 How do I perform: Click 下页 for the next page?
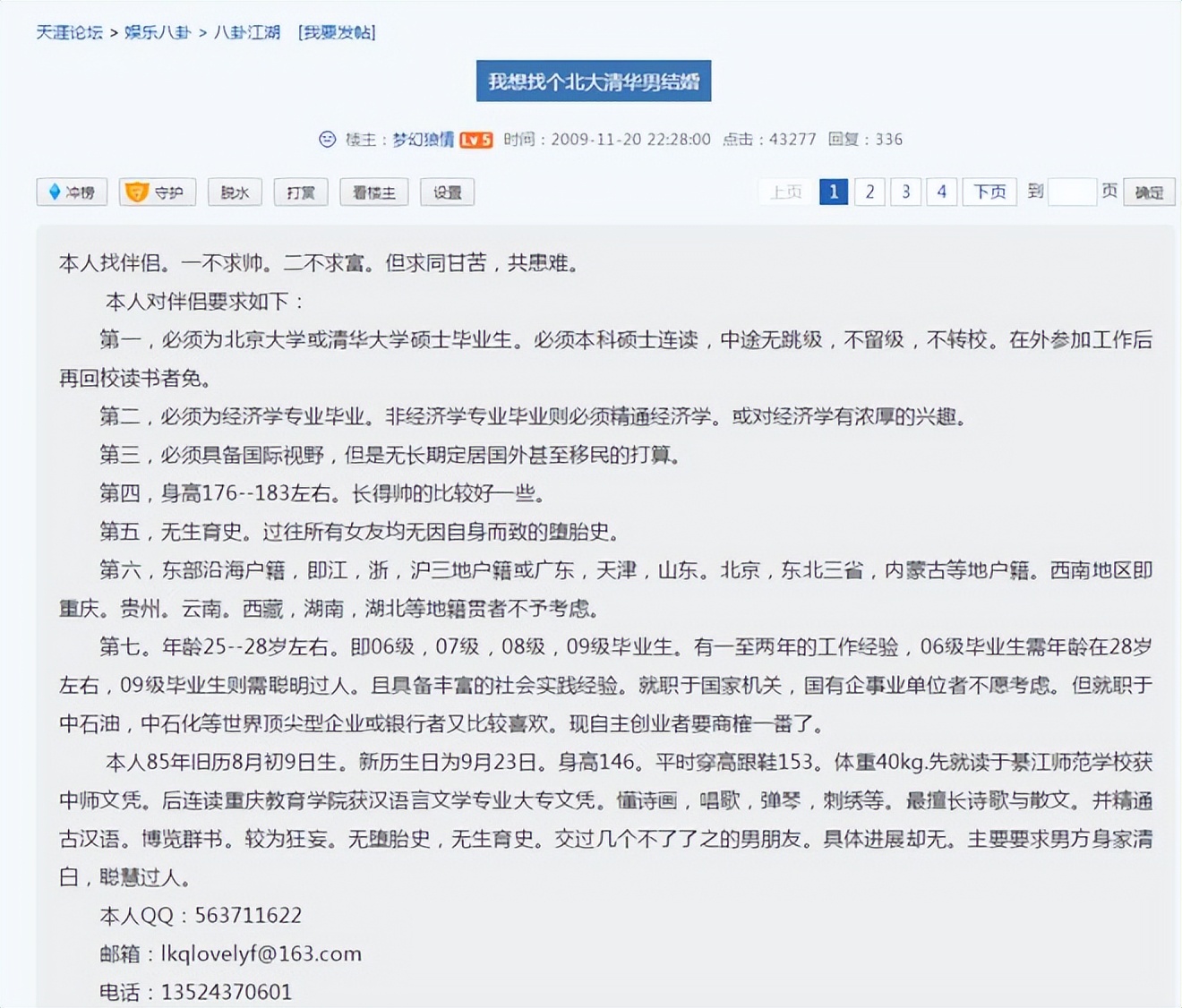[989, 192]
